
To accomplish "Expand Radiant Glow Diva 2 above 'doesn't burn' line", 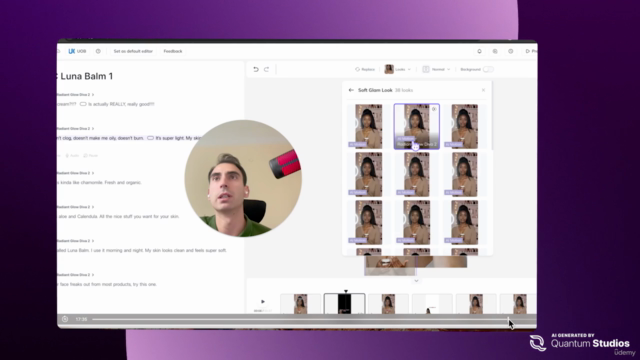I will pos(76,129).
